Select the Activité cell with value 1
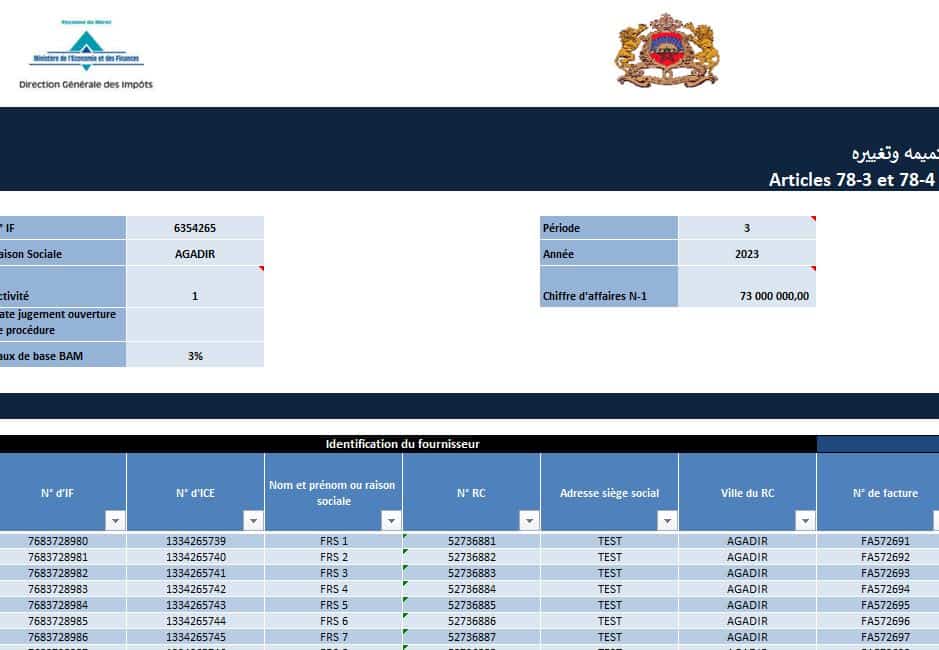The image size is (939, 650). click(x=195, y=287)
